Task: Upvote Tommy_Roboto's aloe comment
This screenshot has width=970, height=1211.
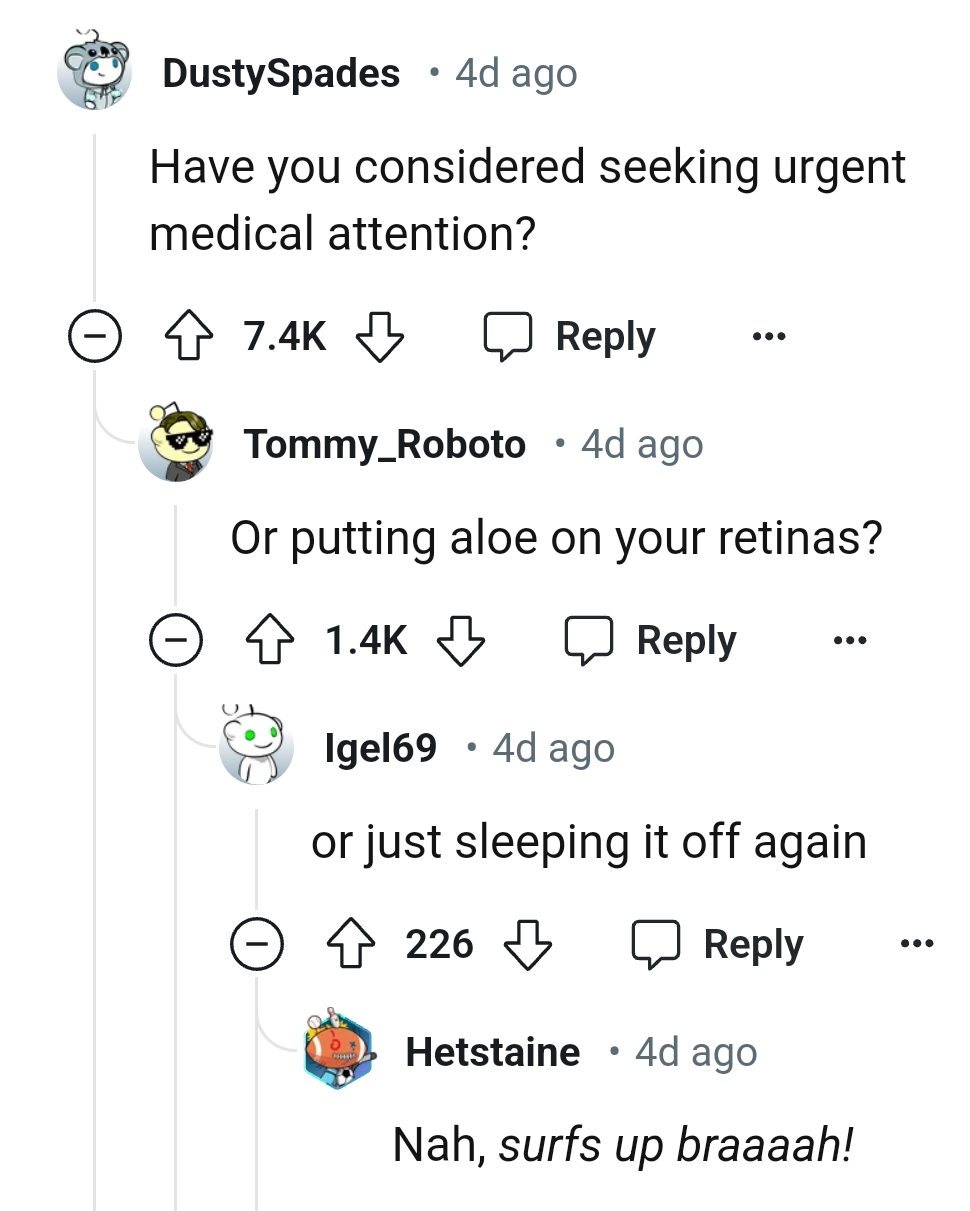Action: point(270,640)
